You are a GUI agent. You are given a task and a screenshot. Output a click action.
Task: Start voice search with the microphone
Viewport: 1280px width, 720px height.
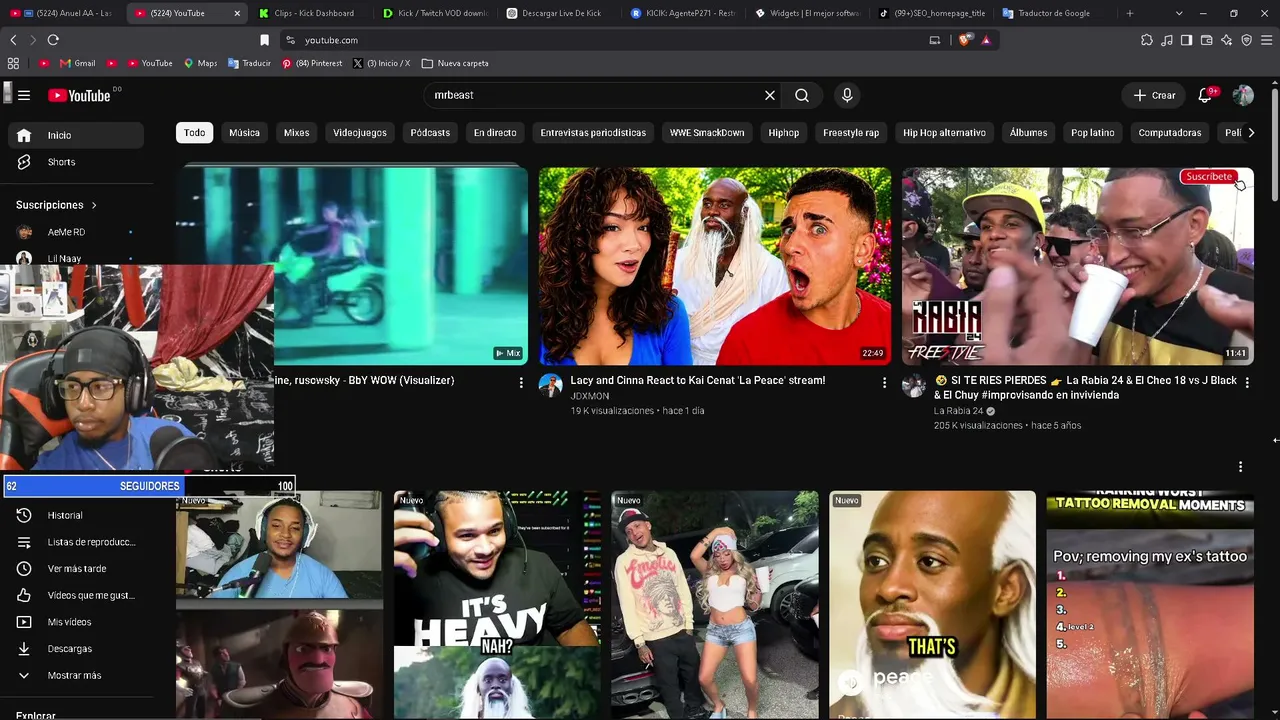point(847,95)
